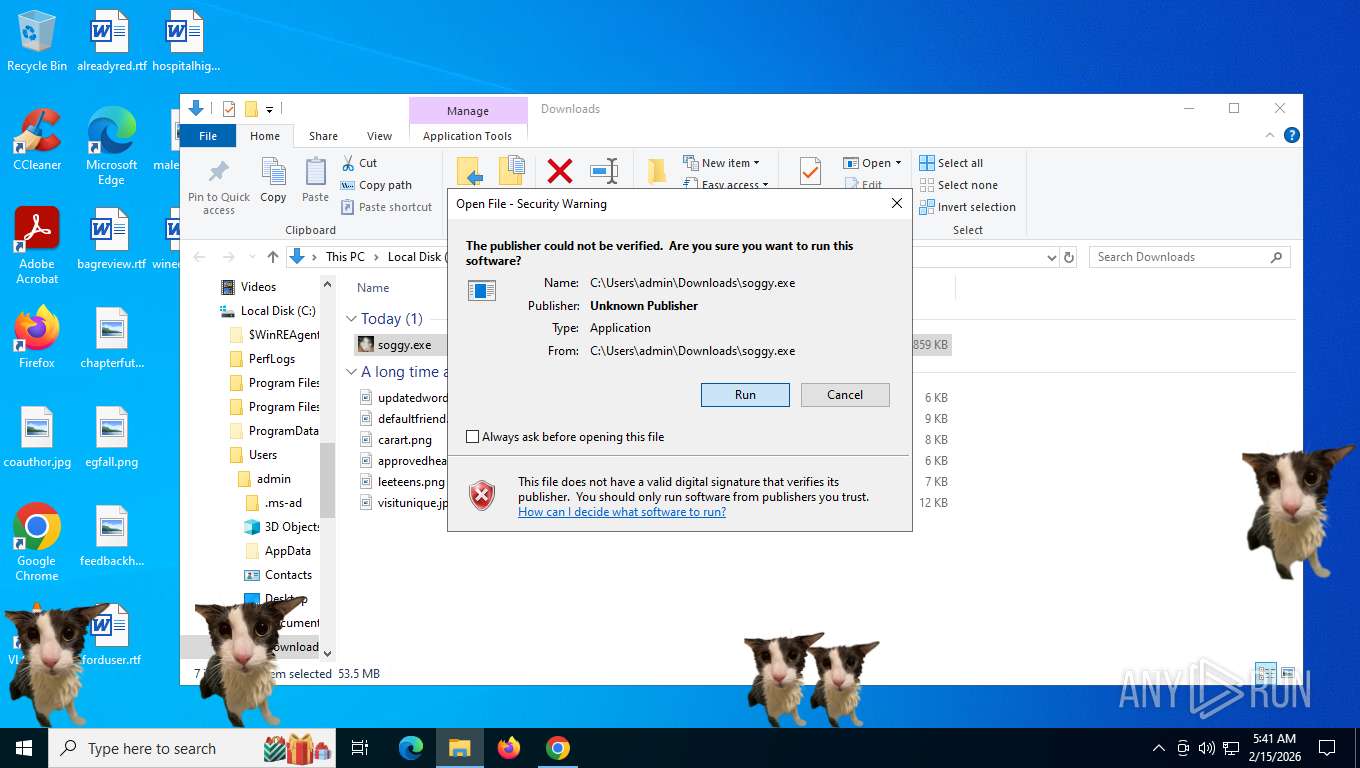
Task: Click Run in the Security Warning dialog
Action: [x=745, y=395]
